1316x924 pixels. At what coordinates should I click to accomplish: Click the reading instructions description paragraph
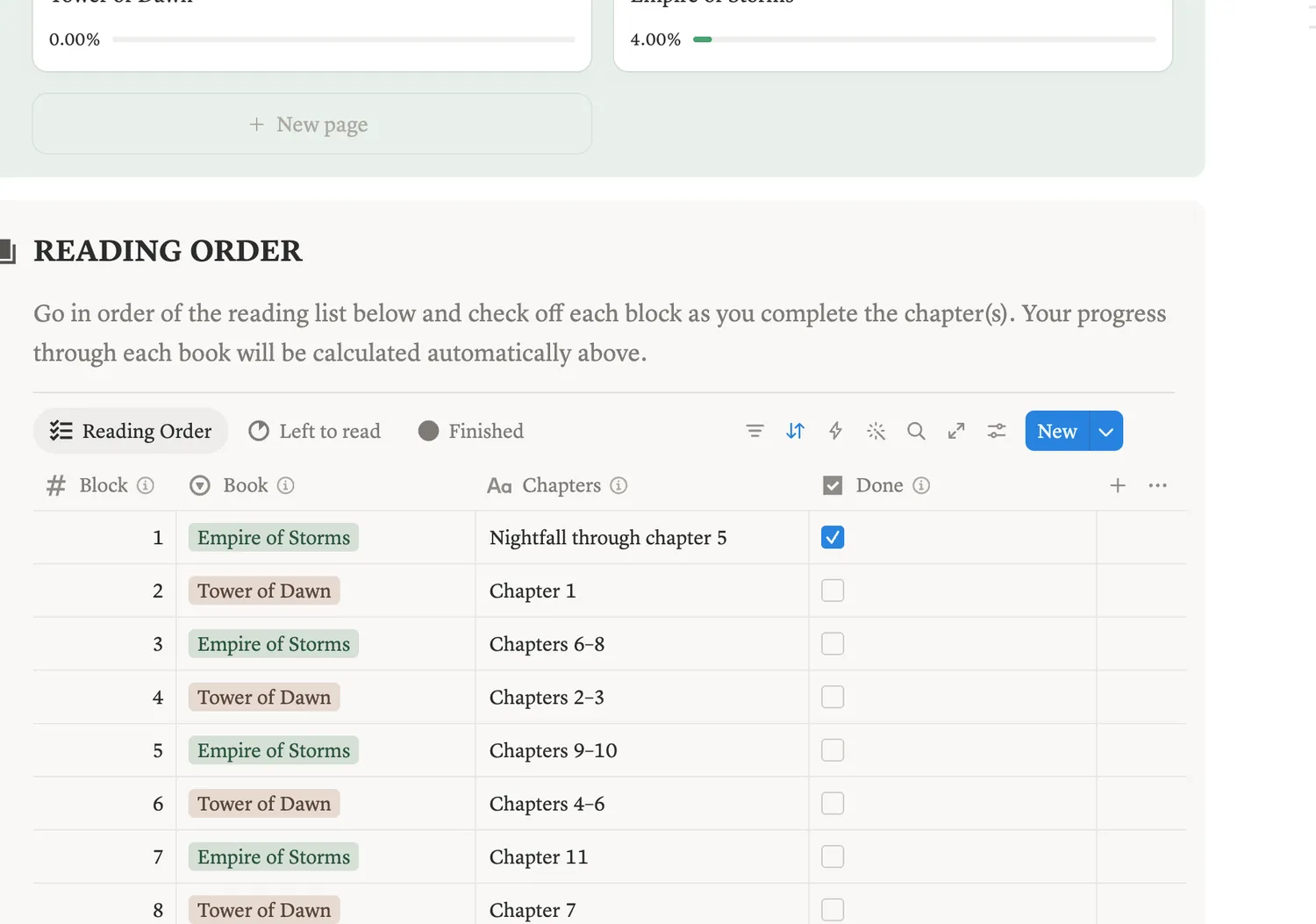600,333
